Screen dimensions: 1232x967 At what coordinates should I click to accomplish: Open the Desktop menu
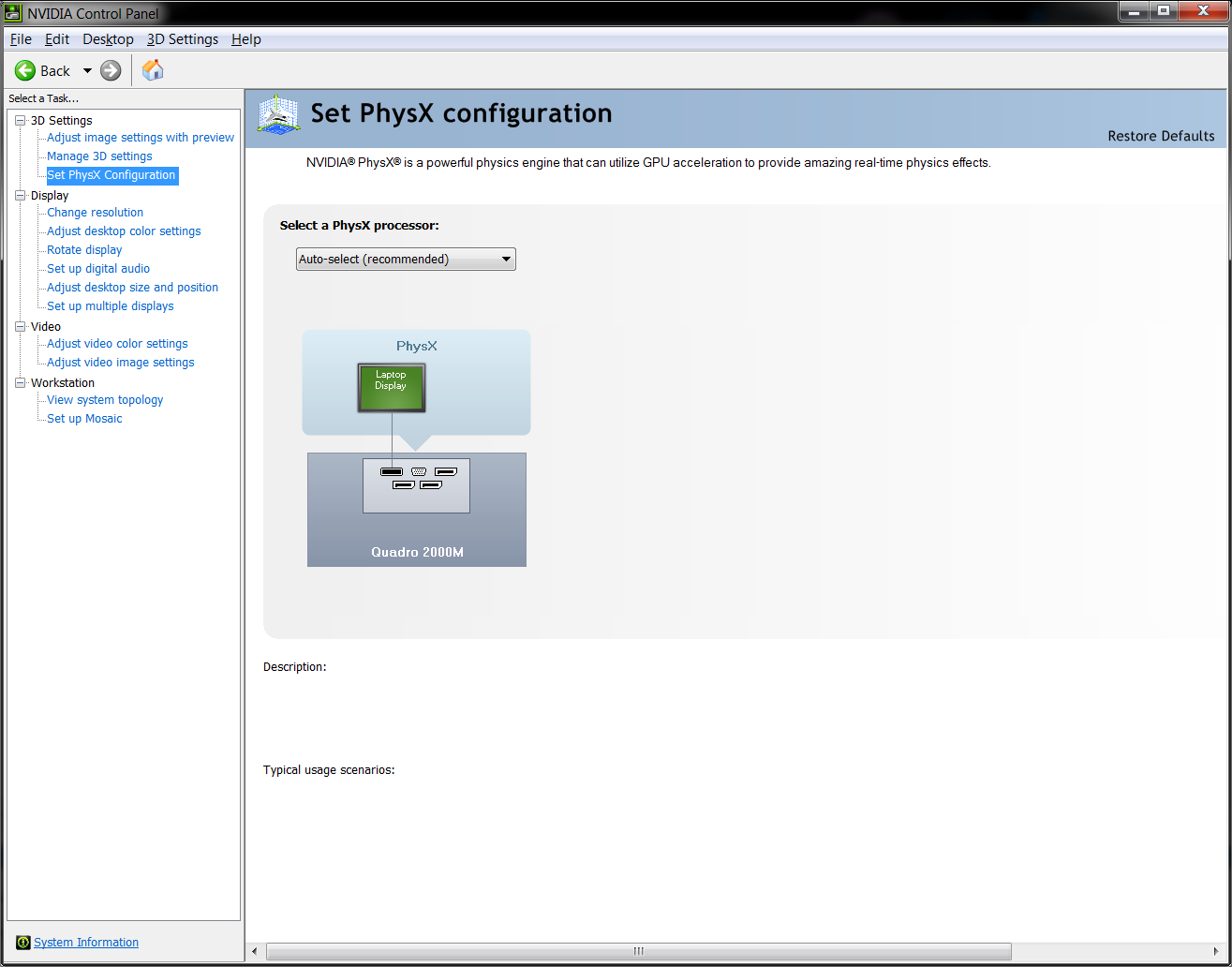click(108, 39)
